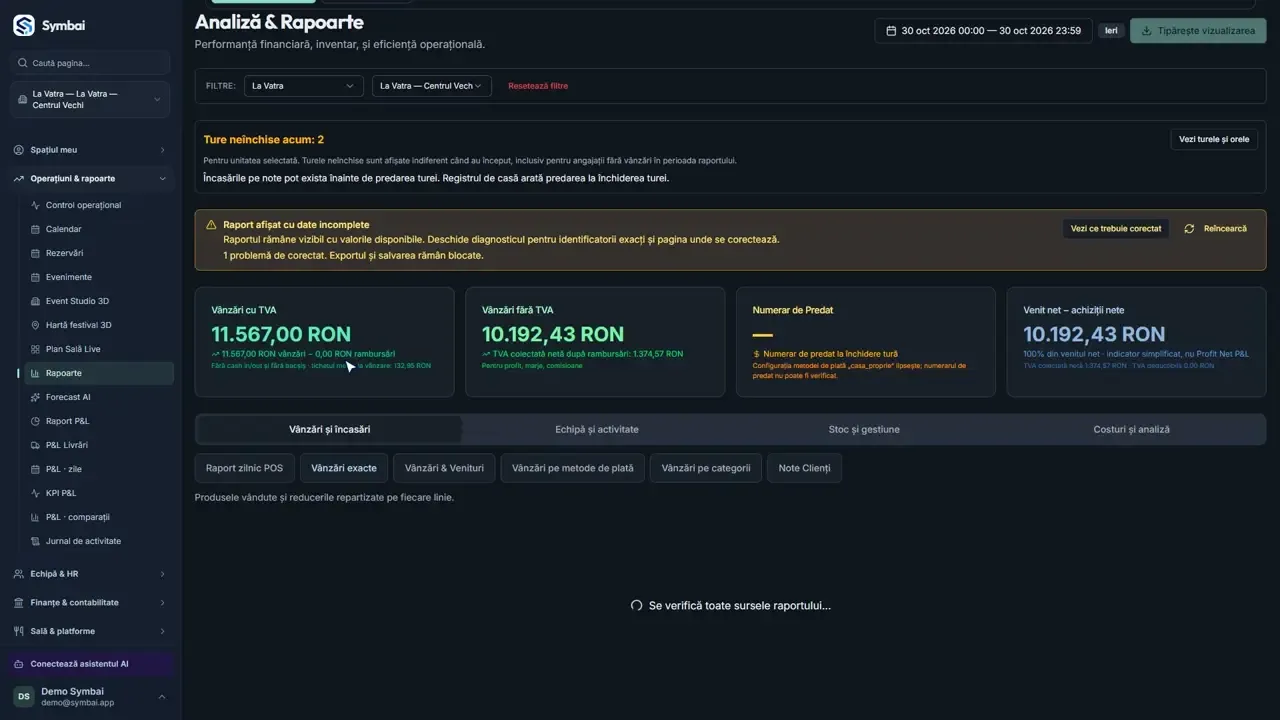Open the Vânzări pe categorii sub-tab
This screenshot has height=720, width=1280.
point(706,468)
